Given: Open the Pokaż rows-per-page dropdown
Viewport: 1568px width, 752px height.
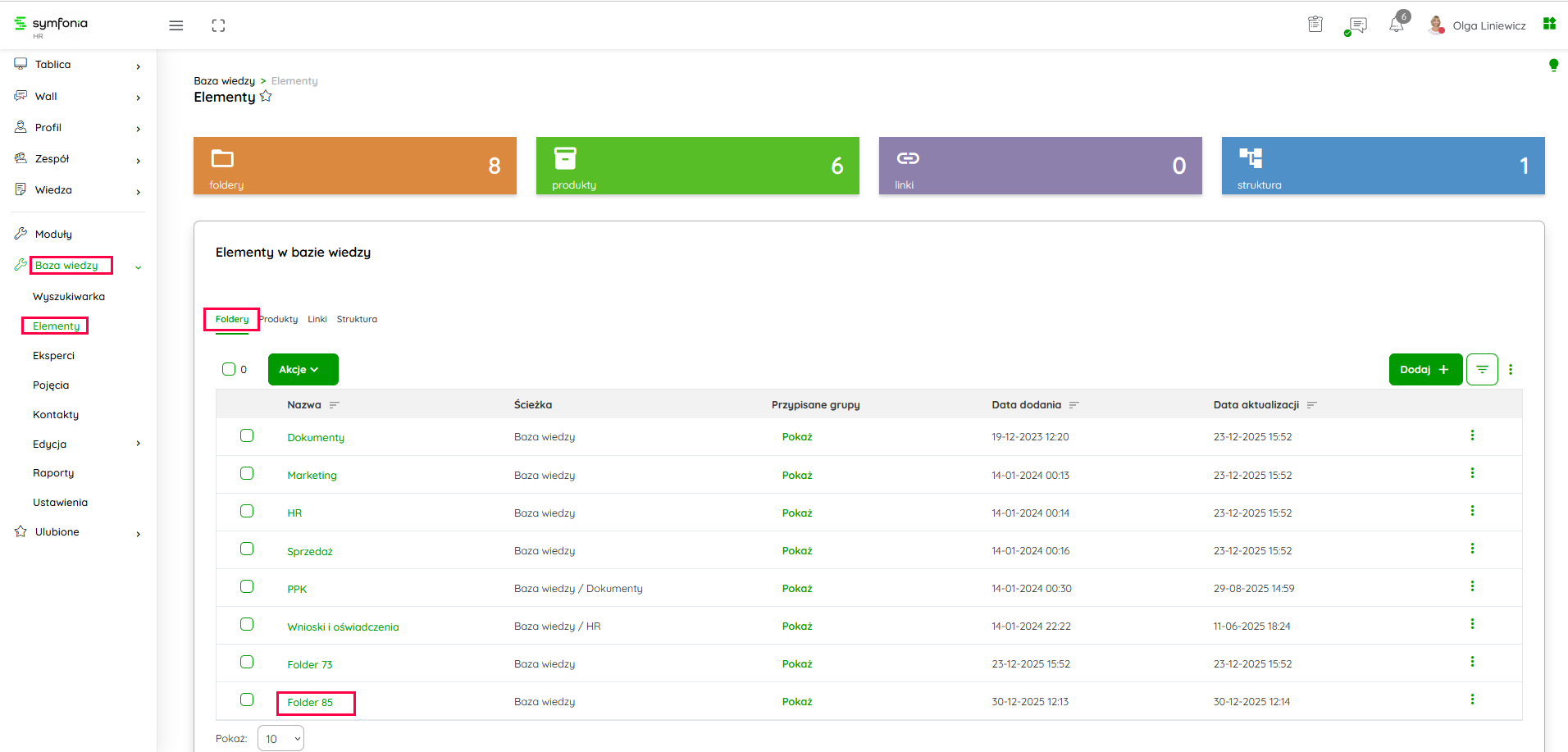Looking at the screenshot, I should [280, 738].
